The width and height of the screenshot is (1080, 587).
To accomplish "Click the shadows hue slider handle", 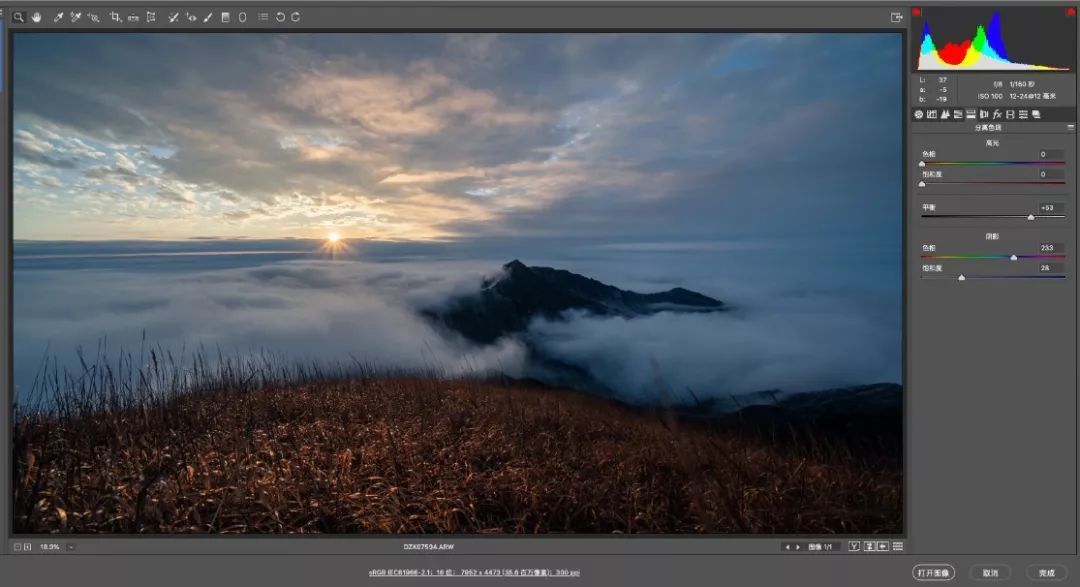I will pos(1014,258).
